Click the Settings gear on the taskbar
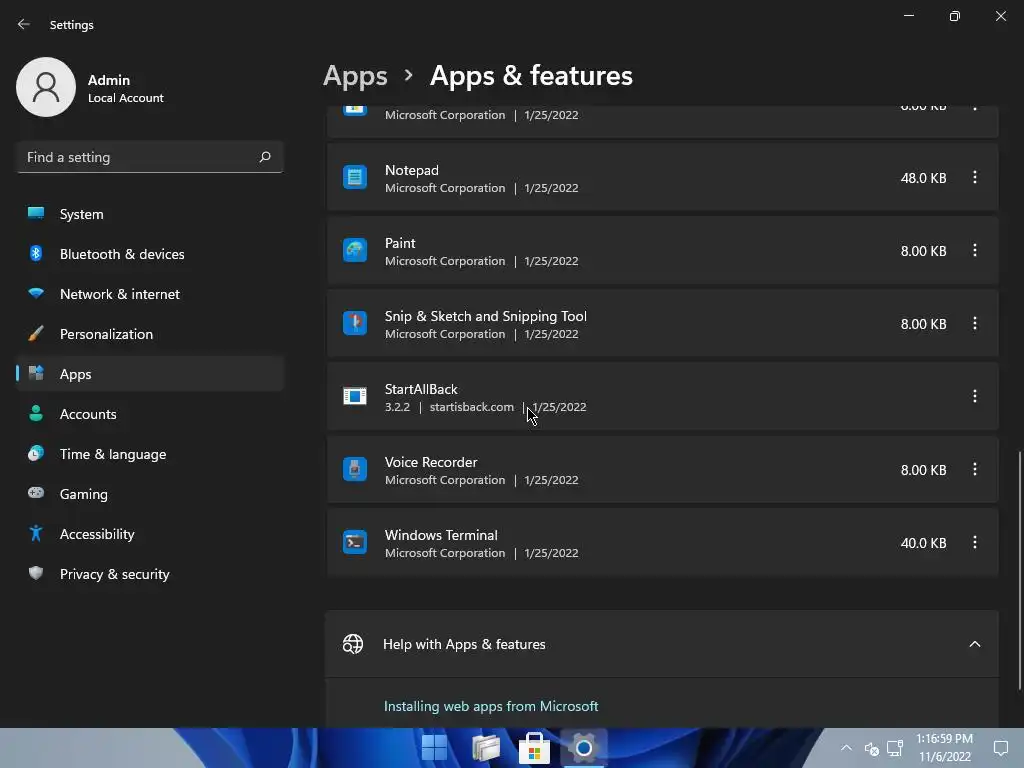This screenshot has height=768, width=1024. pos(584,748)
